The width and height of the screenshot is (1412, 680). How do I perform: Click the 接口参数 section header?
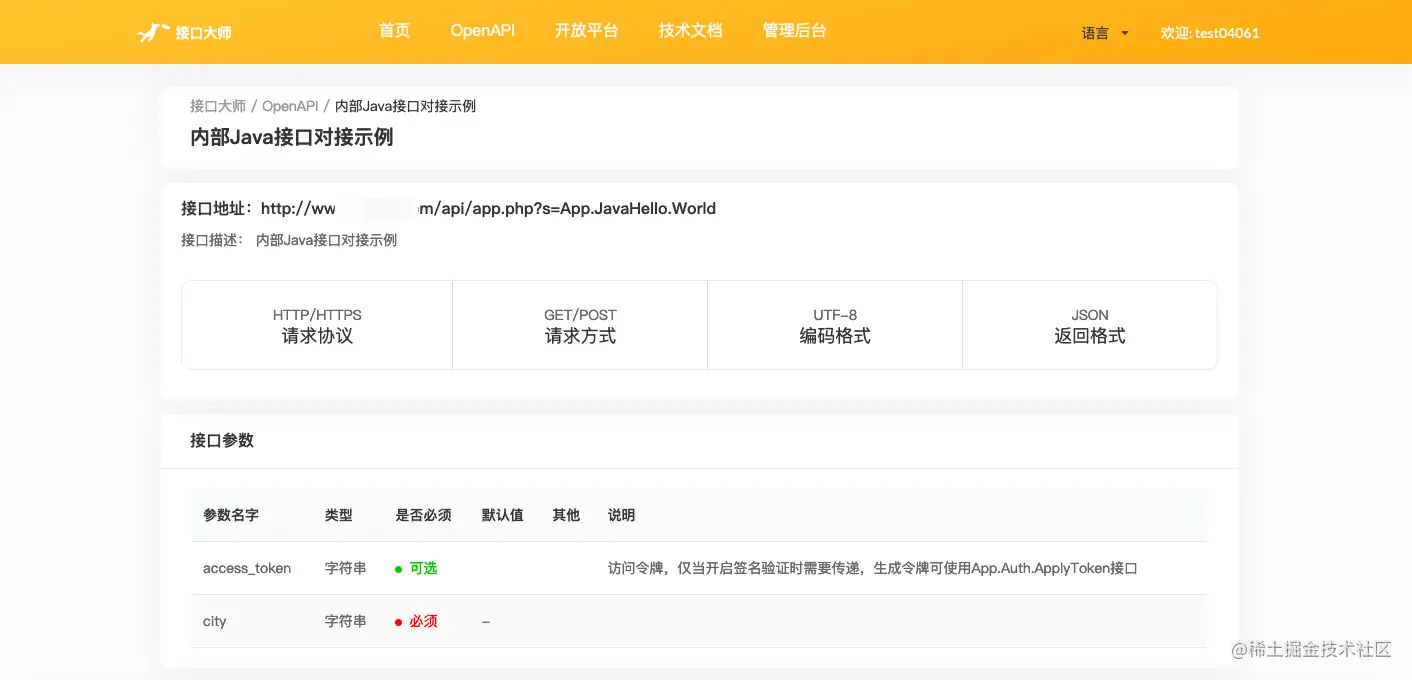[x=221, y=441]
